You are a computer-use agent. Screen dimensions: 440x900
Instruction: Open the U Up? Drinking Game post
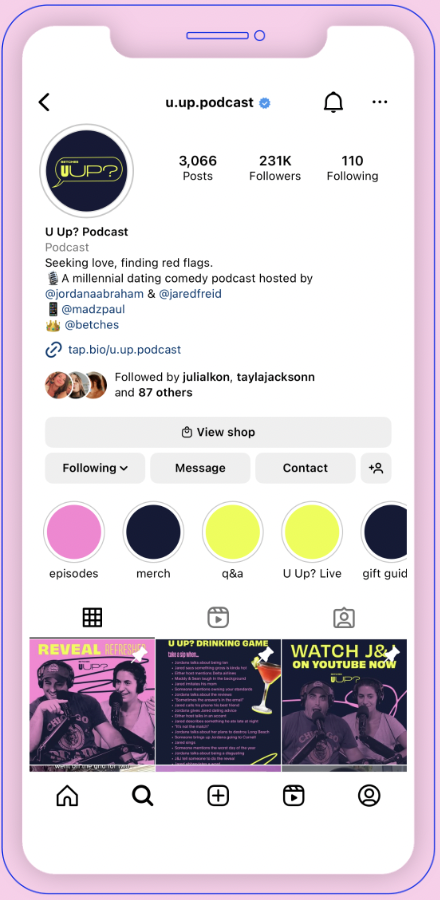pyautogui.click(x=219, y=705)
